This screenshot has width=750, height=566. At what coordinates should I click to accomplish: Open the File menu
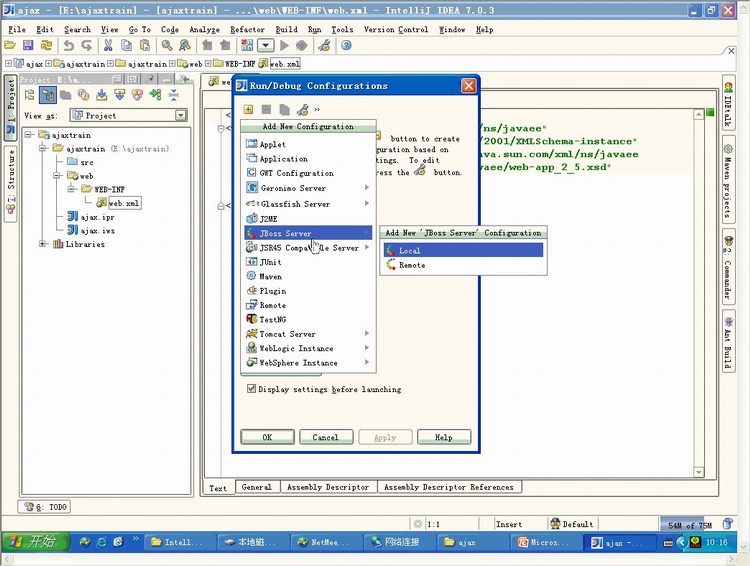(17, 30)
